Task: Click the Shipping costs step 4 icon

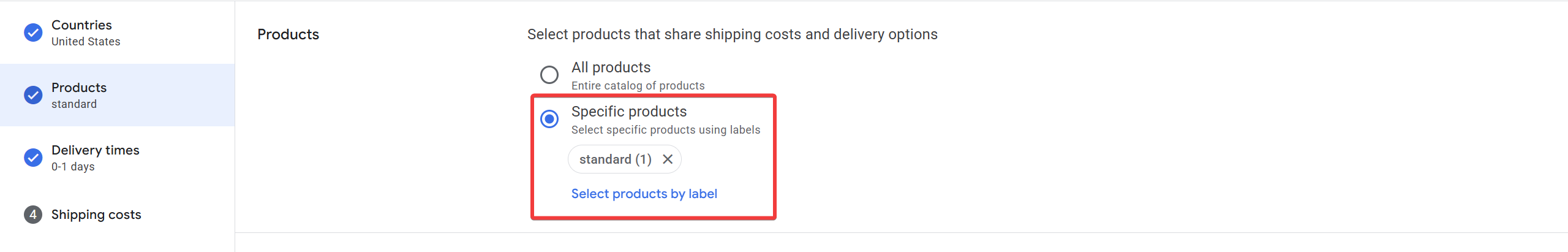Action: point(33,215)
